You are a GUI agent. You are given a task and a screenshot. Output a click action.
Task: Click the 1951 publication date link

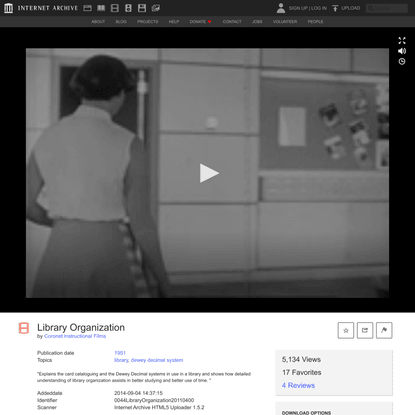pyautogui.click(x=120, y=353)
